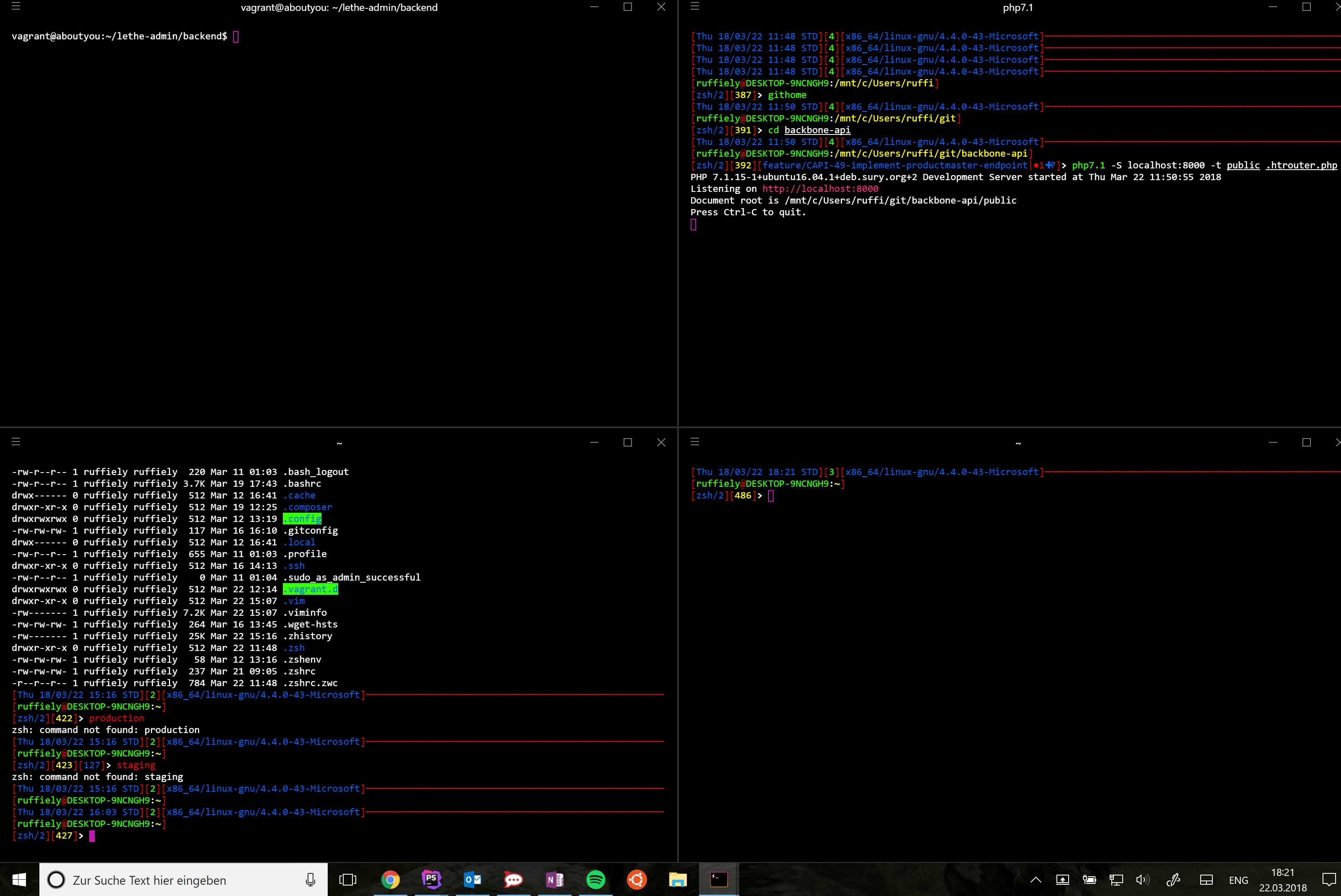The height and width of the screenshot is (896, 1341).
Task: Switch the ENG input language indicator
Action: pos(1238,880)
